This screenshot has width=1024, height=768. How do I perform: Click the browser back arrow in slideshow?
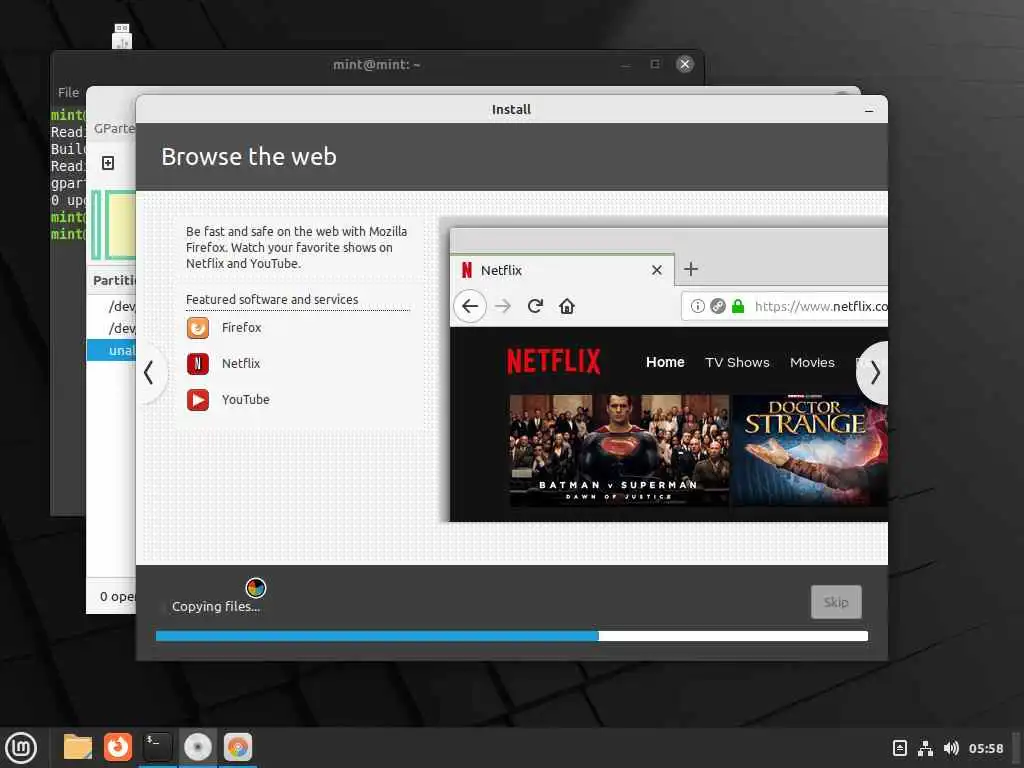pos(470,306)
